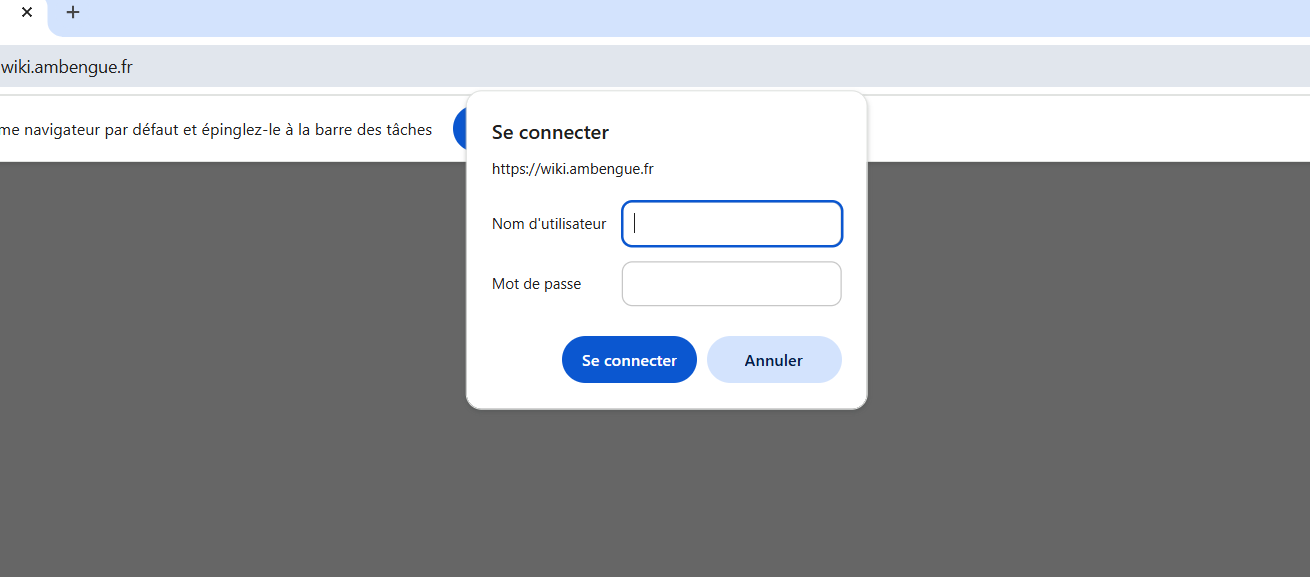The width and height of the screenshot is (1310, 577).
Task: Click the Se connecter dialog title
Action: 548,131
